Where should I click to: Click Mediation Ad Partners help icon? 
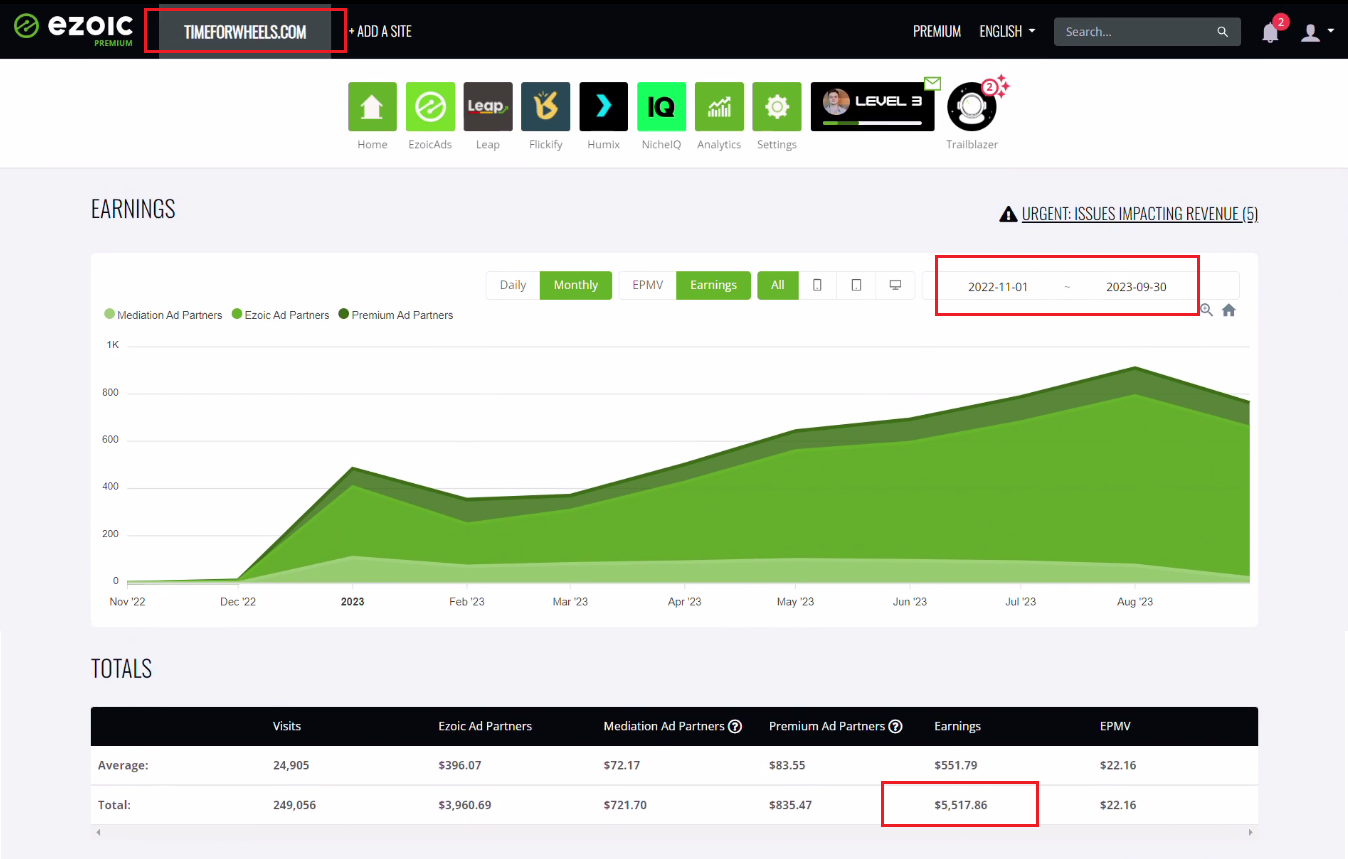pos(735,726)
